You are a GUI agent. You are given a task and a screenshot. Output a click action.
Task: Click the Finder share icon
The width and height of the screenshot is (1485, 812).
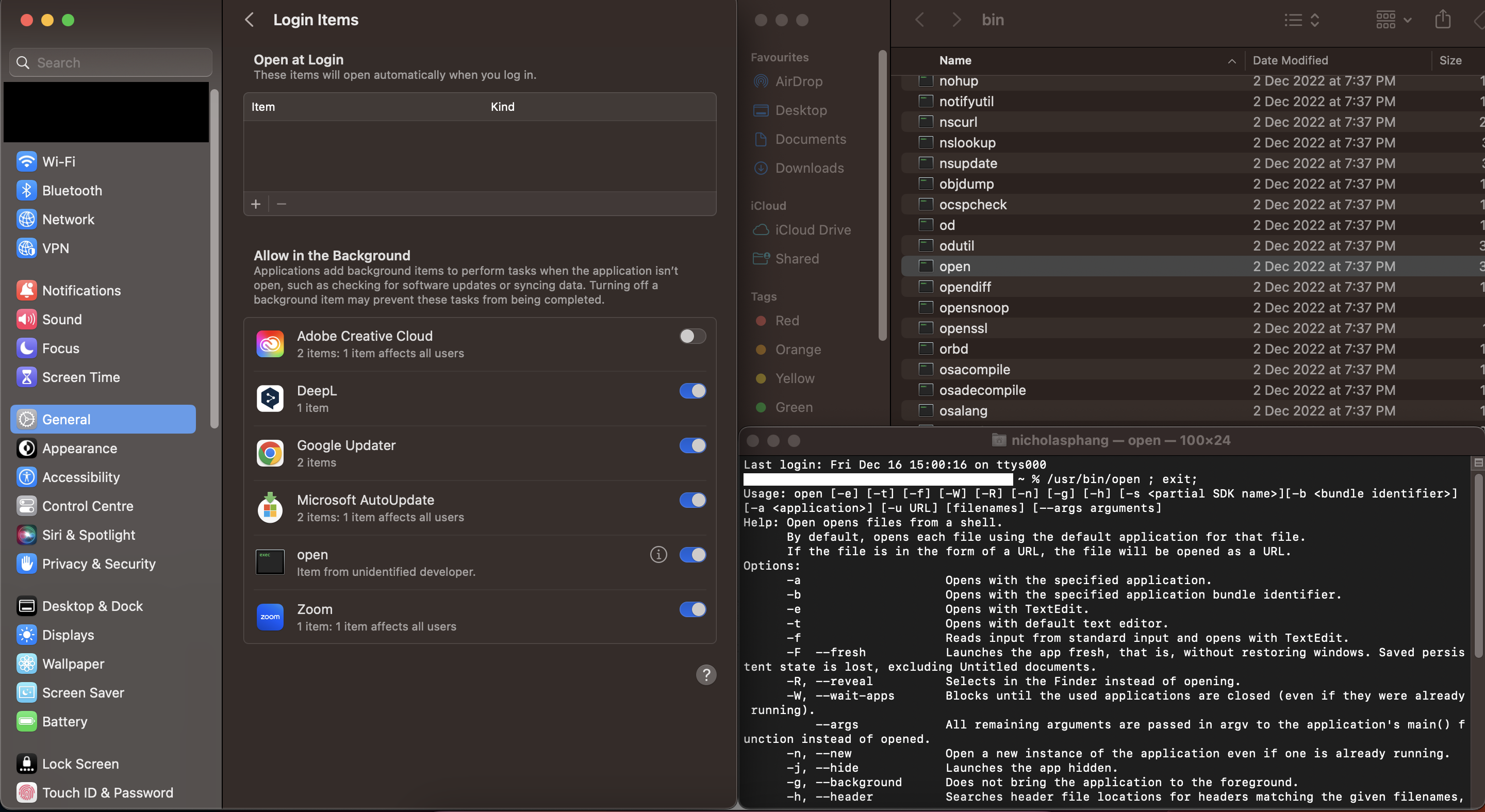(x=1442, y=20)
